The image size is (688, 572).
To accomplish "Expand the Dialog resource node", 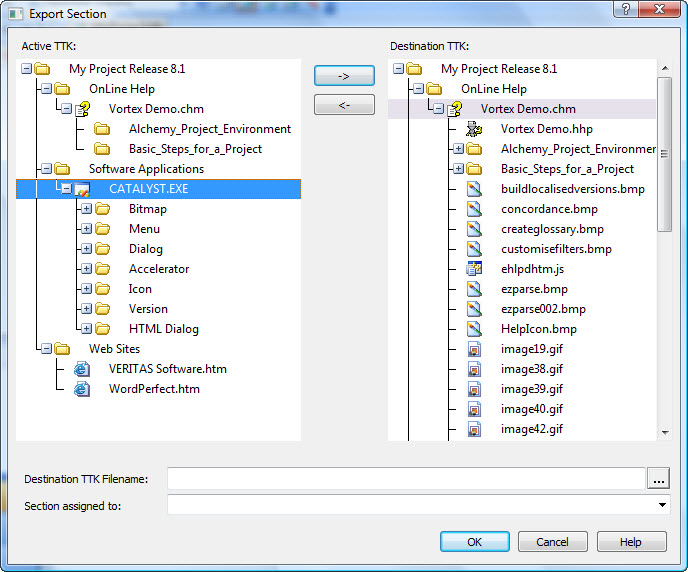I will point(86,249).
